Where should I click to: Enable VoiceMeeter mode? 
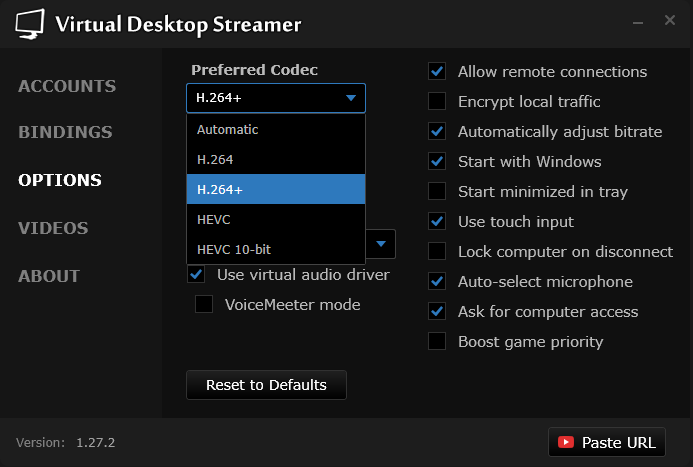pos(204,304)
